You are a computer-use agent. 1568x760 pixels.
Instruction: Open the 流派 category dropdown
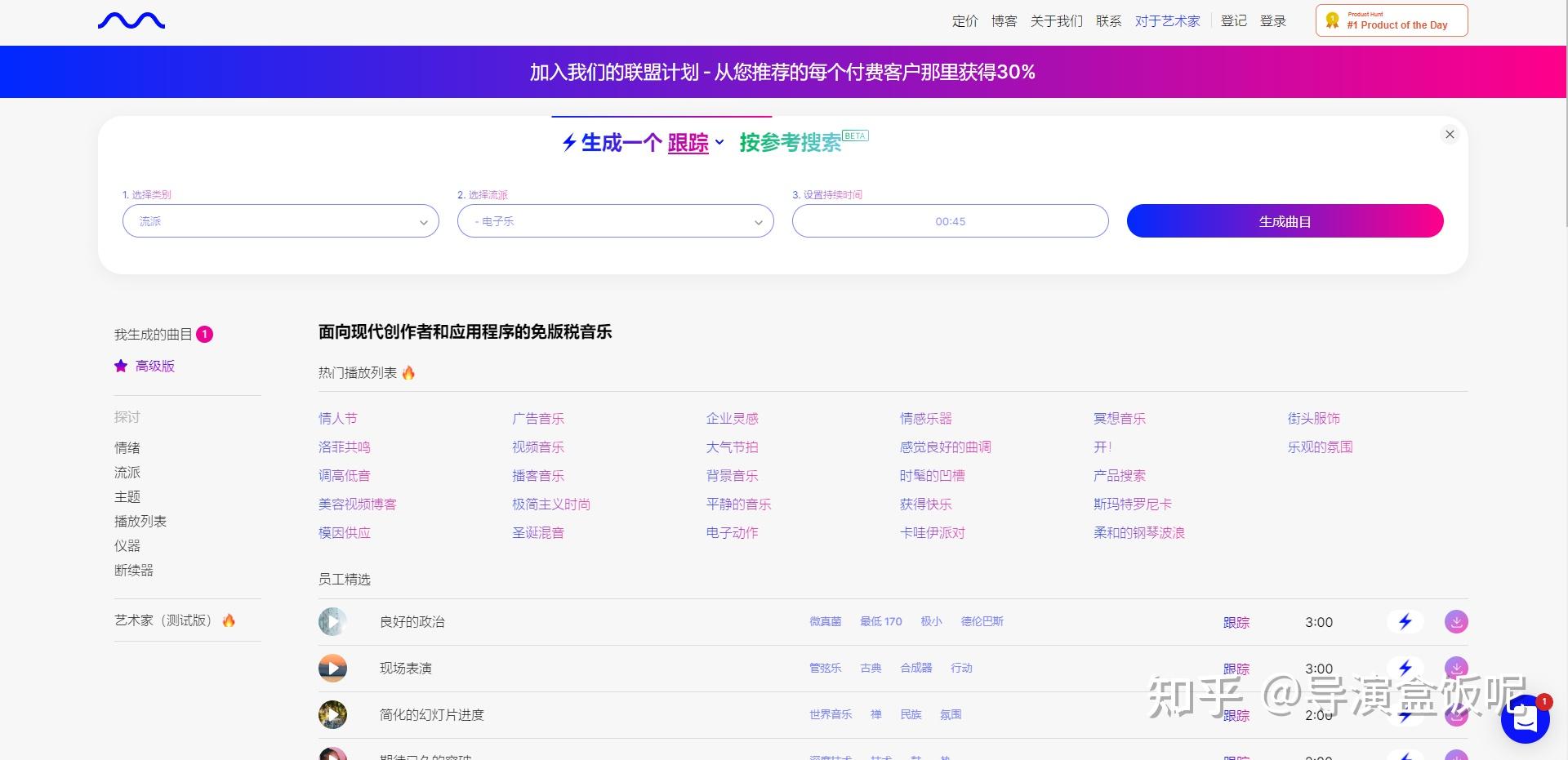click(281, 220)
